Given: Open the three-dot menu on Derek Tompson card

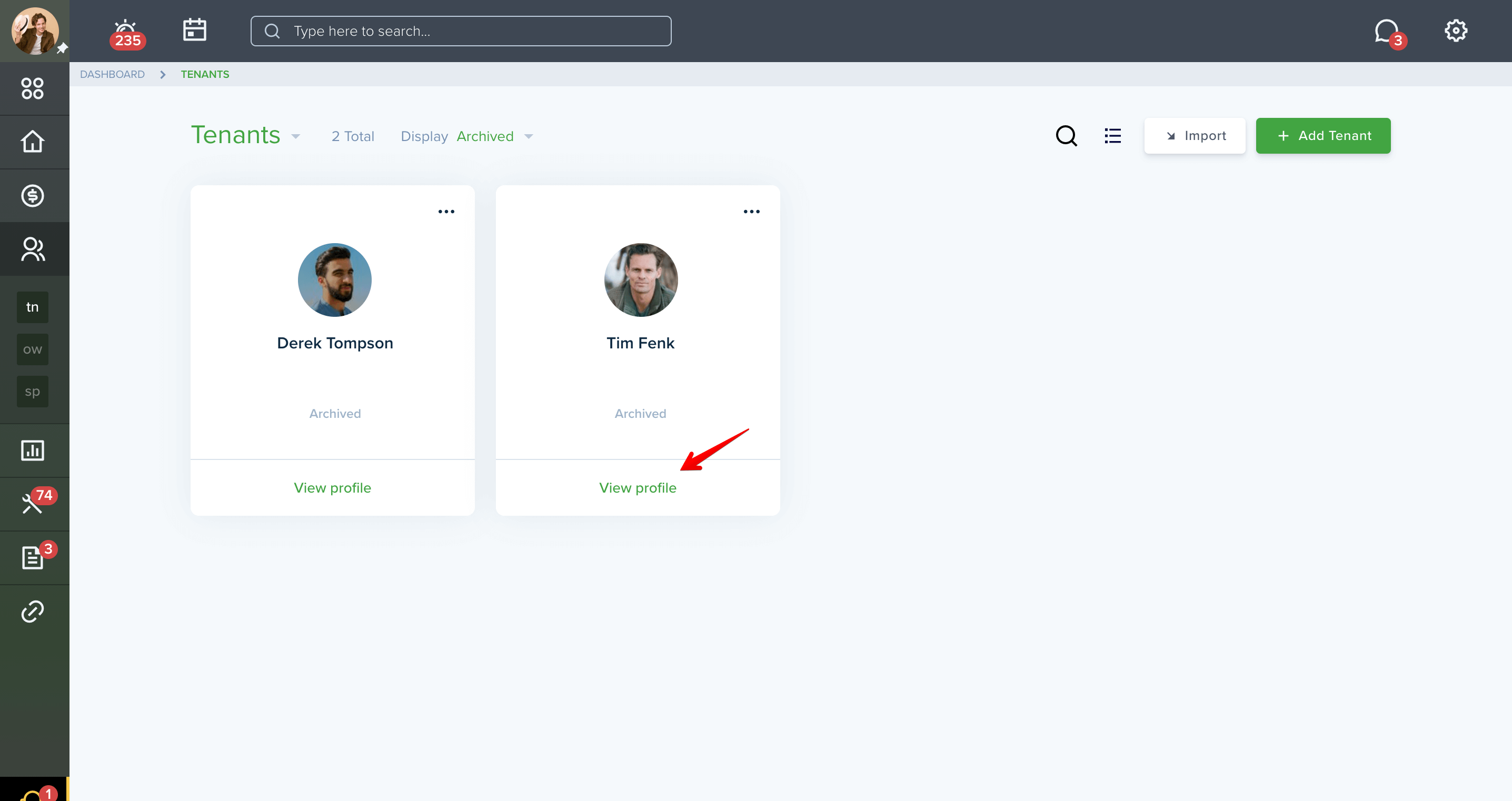Looking at the screenshot, I should click(446, 211).
